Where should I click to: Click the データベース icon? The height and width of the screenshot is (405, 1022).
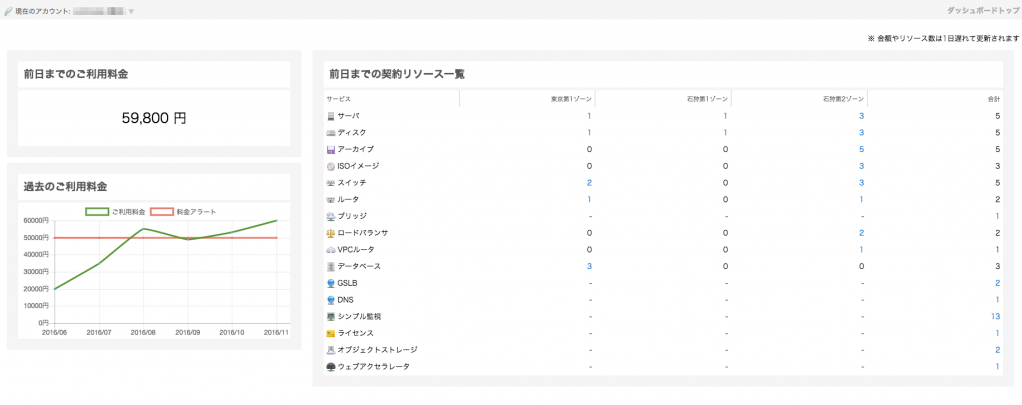(x=331, y=266)
